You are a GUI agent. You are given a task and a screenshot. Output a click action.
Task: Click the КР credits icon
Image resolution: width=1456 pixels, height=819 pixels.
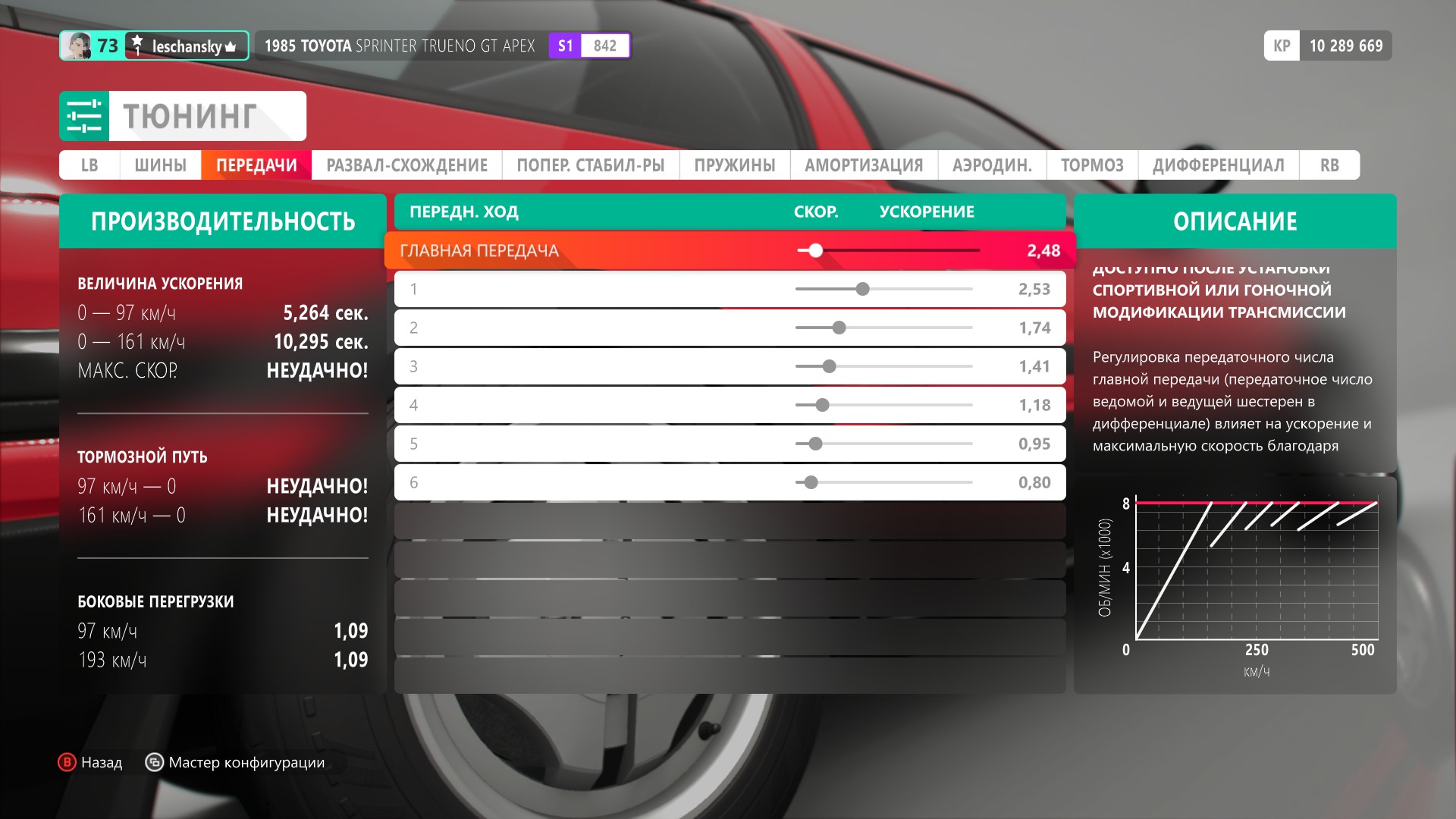pos(1282,45)
